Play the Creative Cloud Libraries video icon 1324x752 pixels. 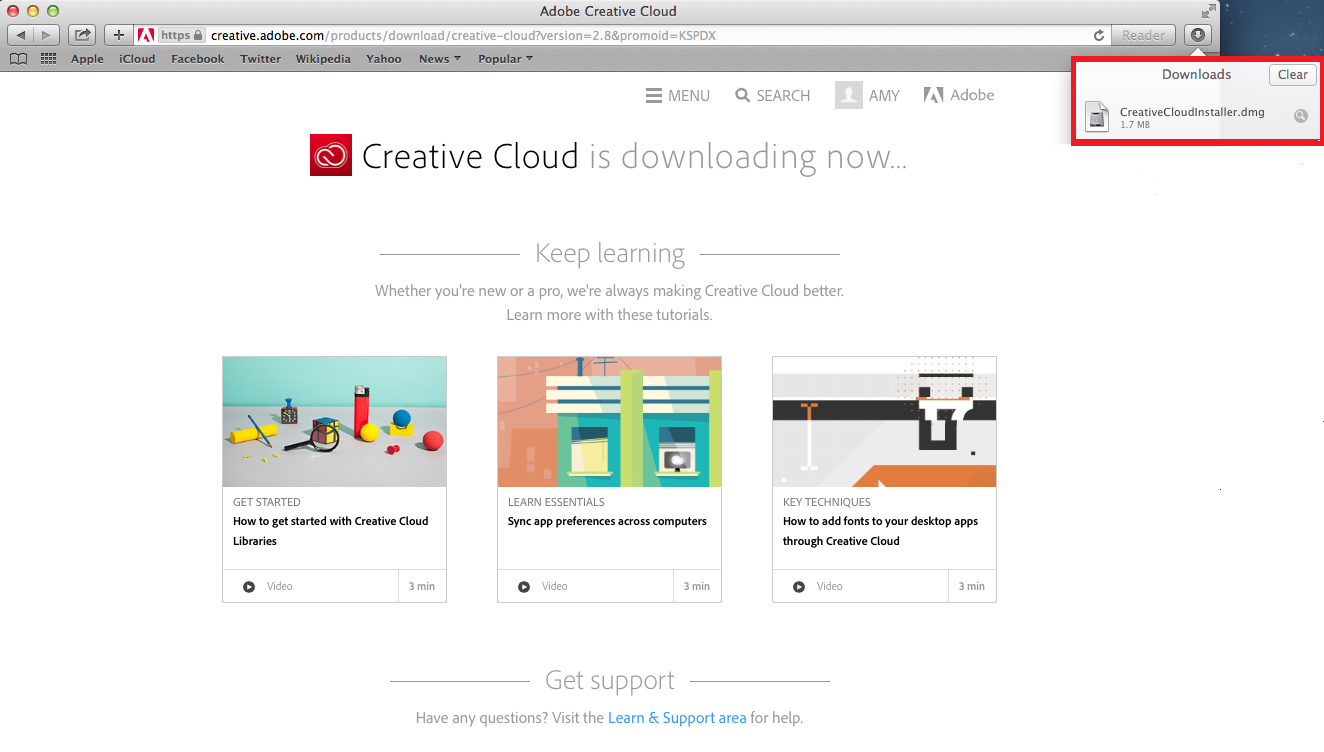click(x=249, y=586)
